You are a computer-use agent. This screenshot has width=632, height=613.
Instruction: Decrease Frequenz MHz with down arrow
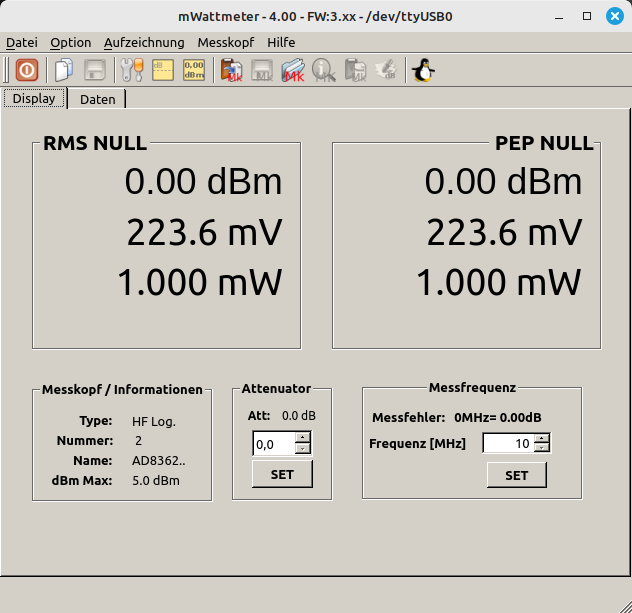[541, 448]
